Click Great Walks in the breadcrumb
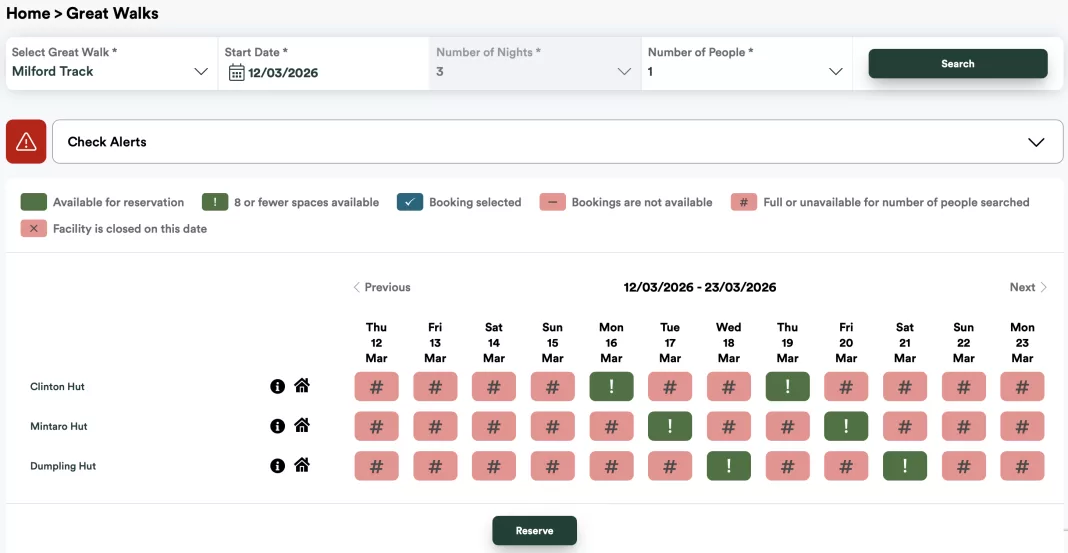The image size is (1068, 553). click(112, 13)
